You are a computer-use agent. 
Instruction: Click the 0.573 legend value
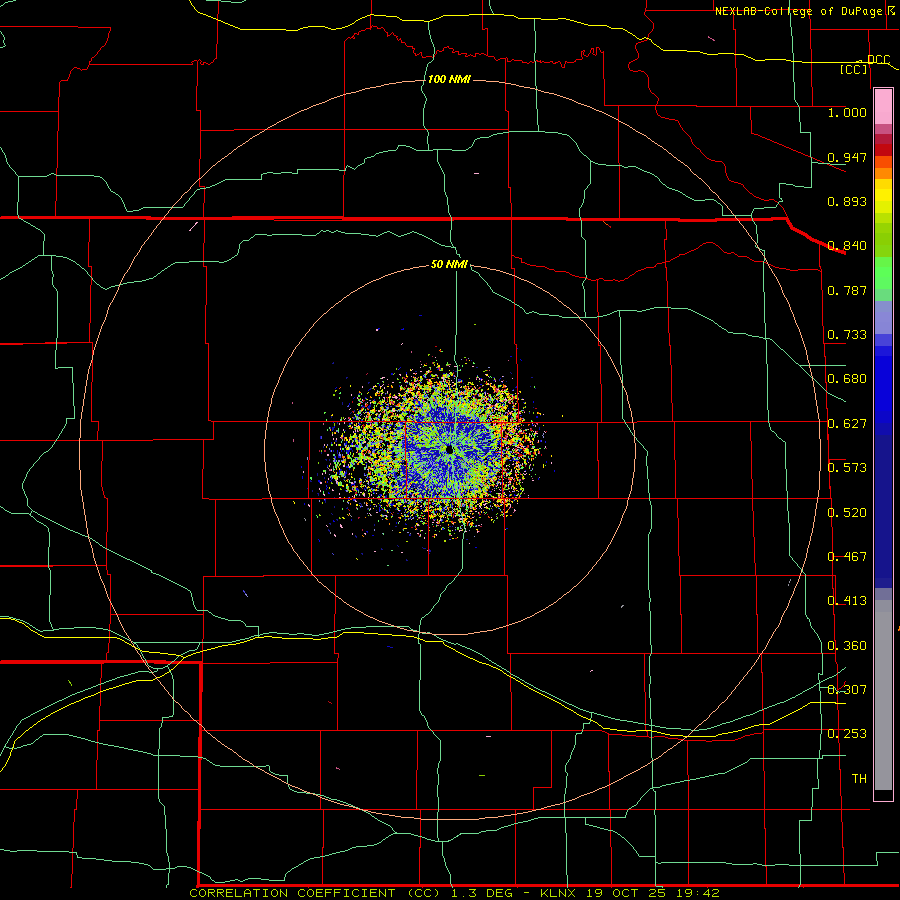coord(847,467)
